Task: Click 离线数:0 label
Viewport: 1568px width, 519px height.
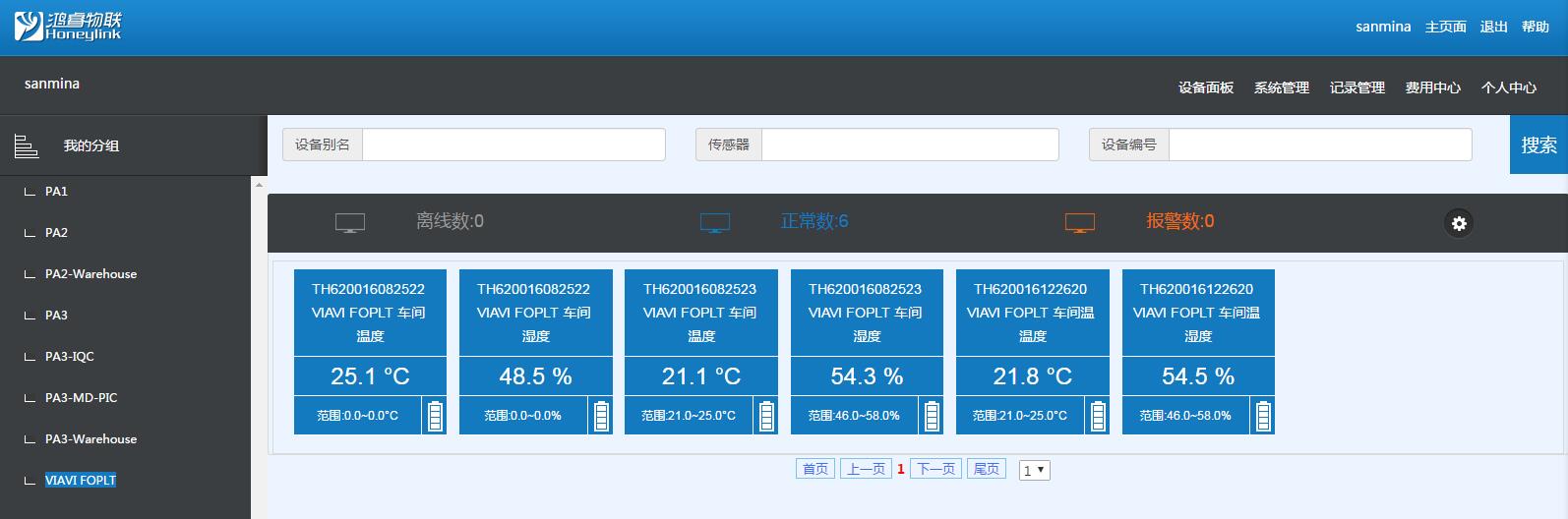Action: (x=450, y=222)
